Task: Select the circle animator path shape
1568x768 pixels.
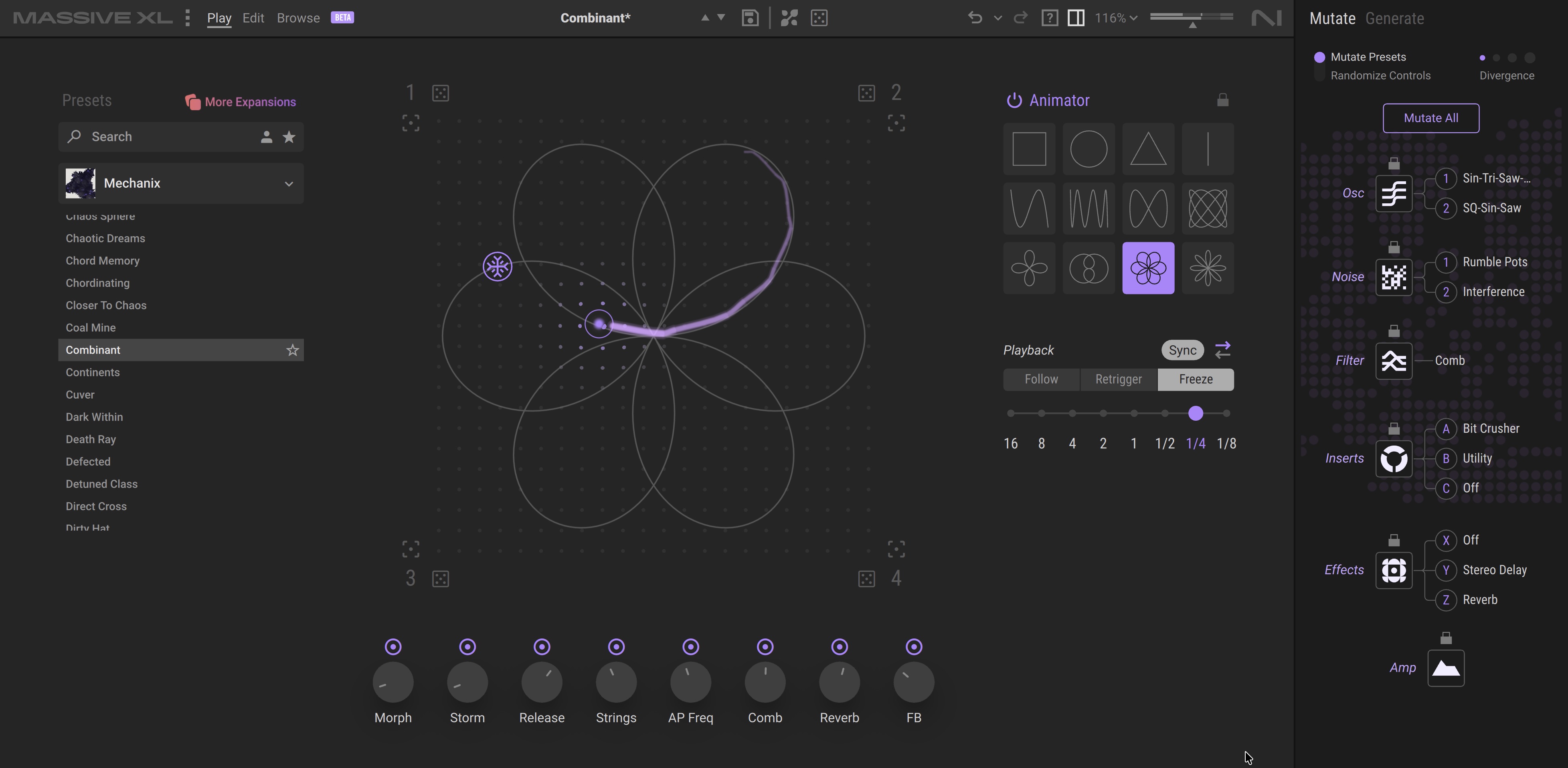Action: (1088, 149)
